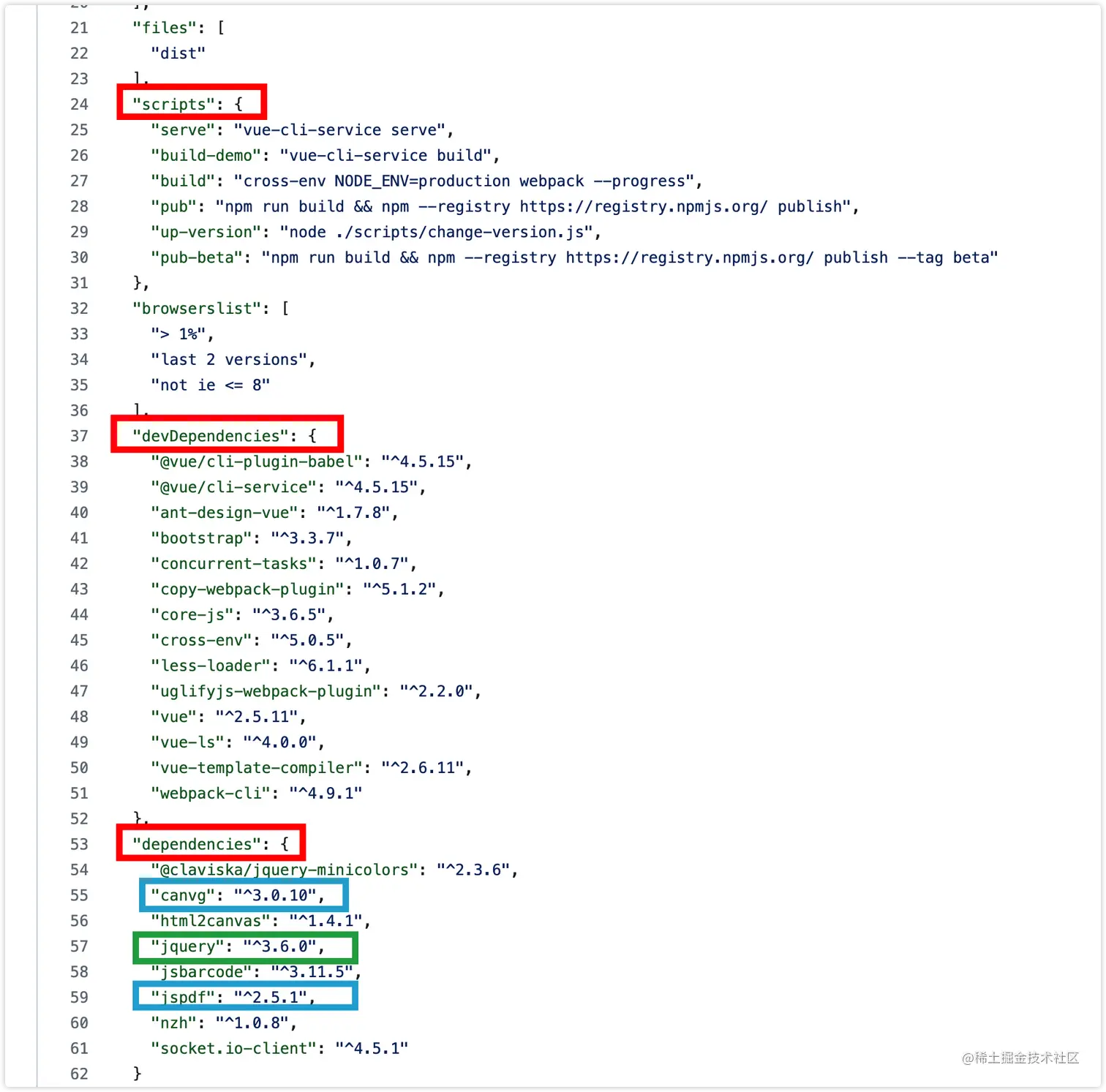Viewport: 1106px width, 1092px height.
Task: Select the "build-demo" script entry
Action: click(x=325, y=156)
